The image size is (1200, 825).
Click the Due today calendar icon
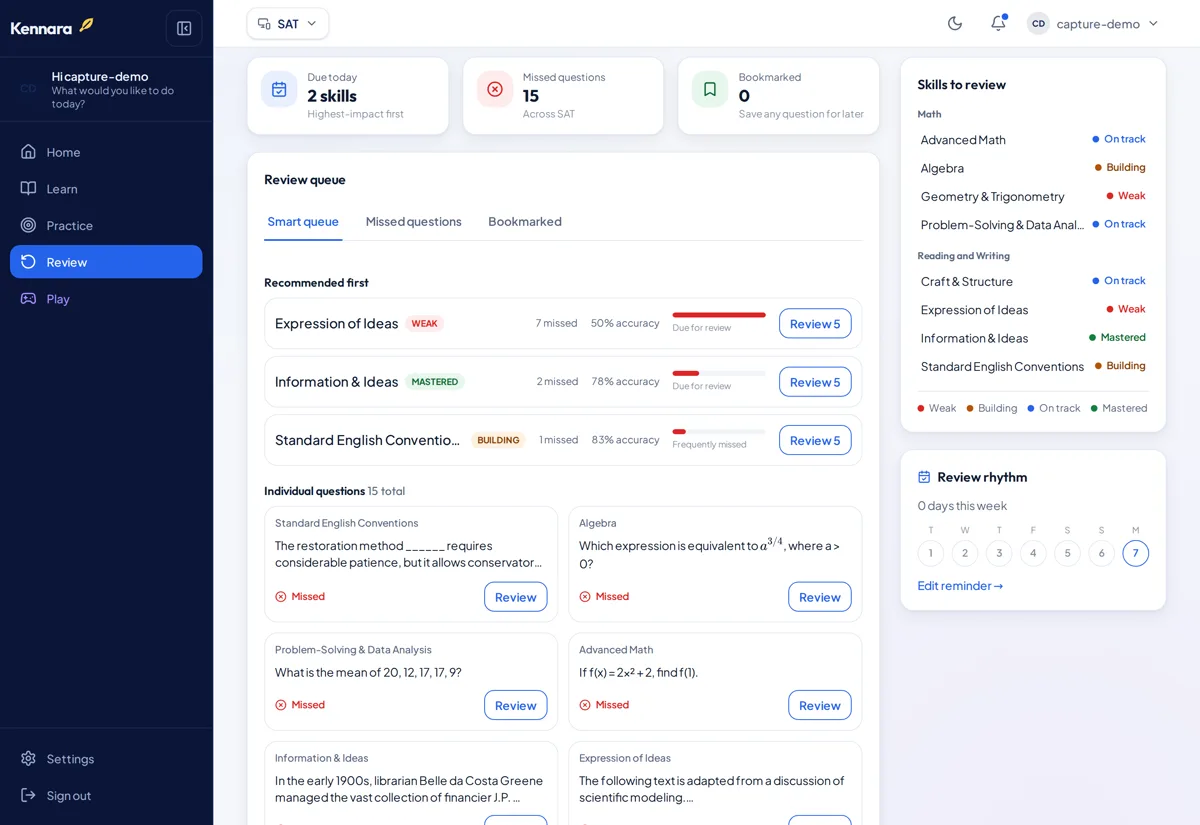coord(279,89)
